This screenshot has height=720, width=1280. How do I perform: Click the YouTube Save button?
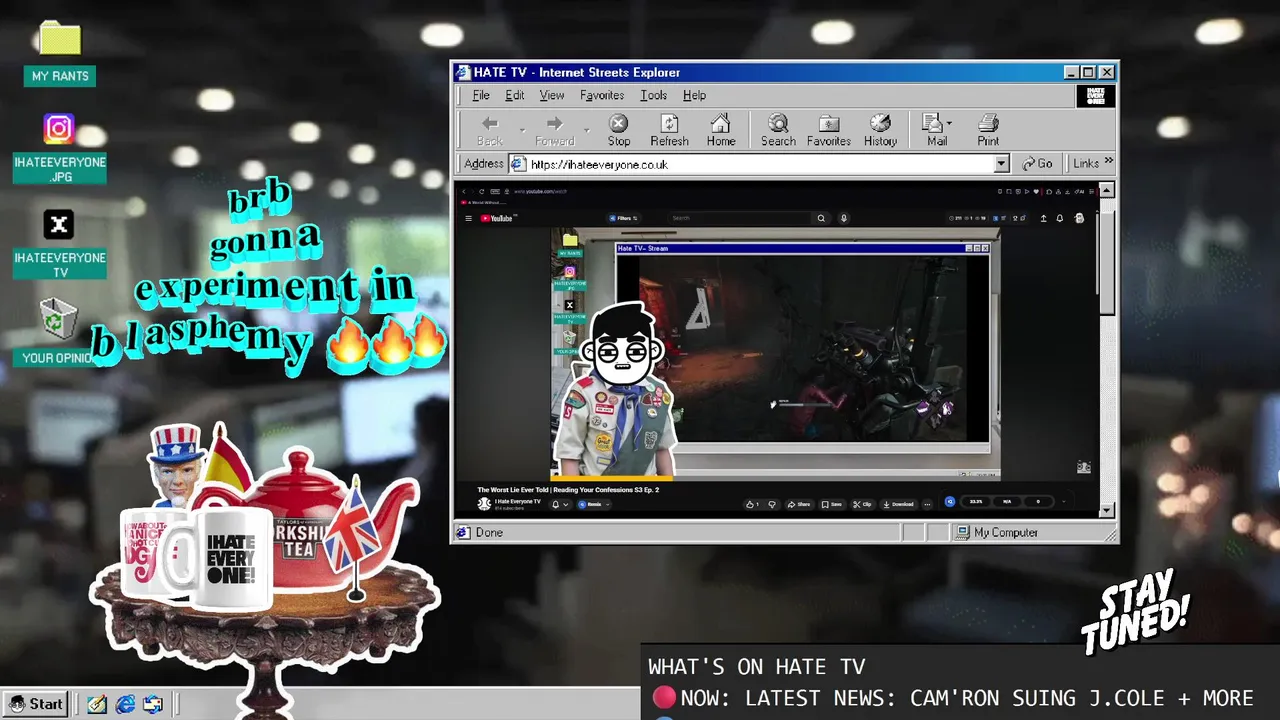(833, 504)
